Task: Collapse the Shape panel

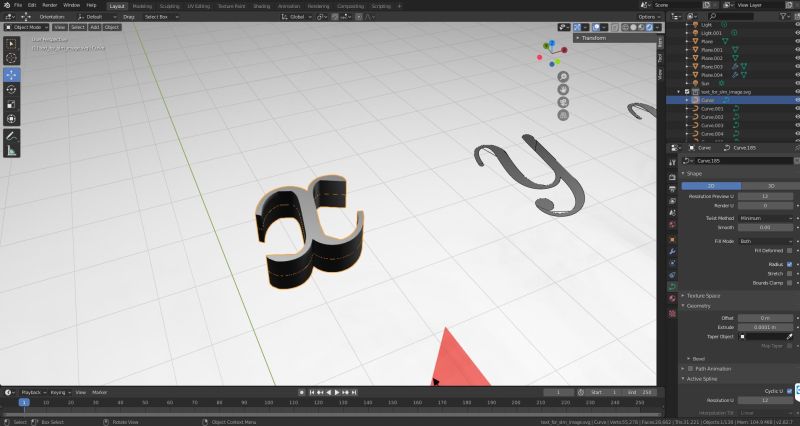Action: coord(694,173)
